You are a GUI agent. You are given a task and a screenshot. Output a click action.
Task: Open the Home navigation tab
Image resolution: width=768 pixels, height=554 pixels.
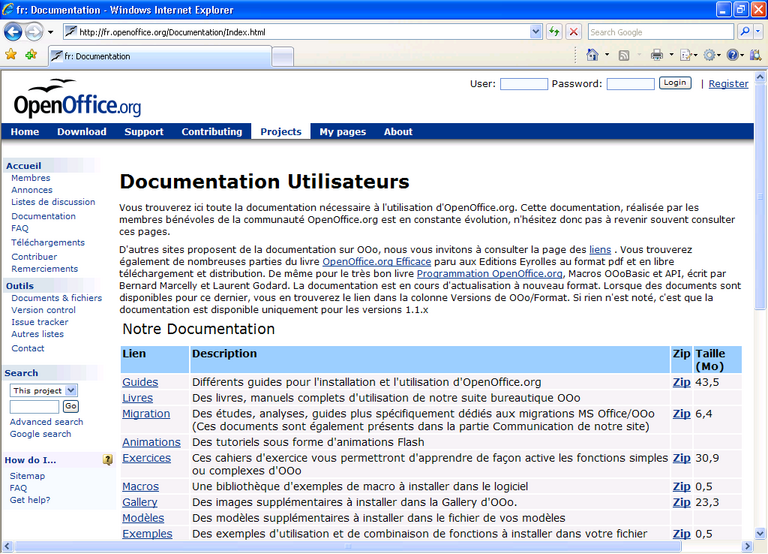click(x=24, y=131)
